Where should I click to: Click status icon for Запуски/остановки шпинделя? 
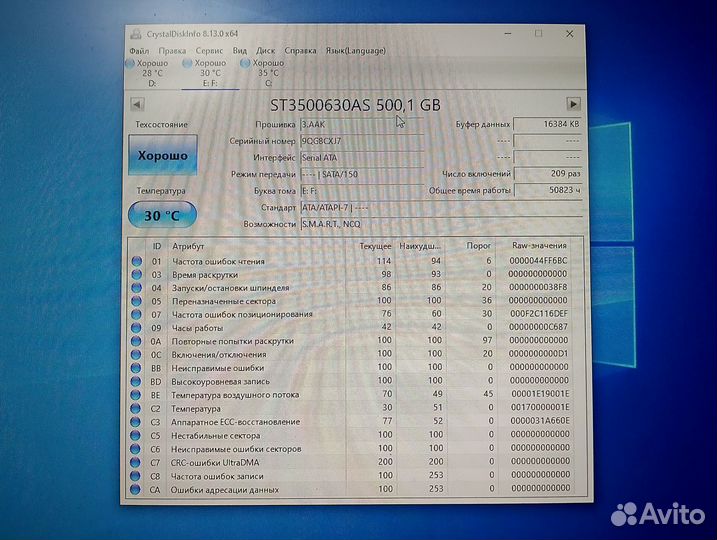136,288
